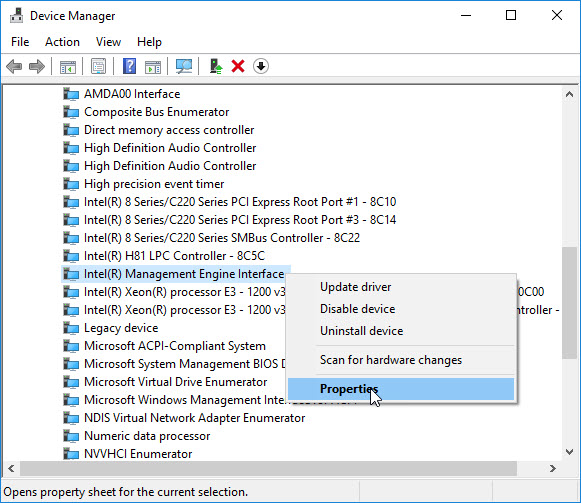Click the vertical scrollbar up arrow
Screen dimensions: 581x503
point(570,94)
